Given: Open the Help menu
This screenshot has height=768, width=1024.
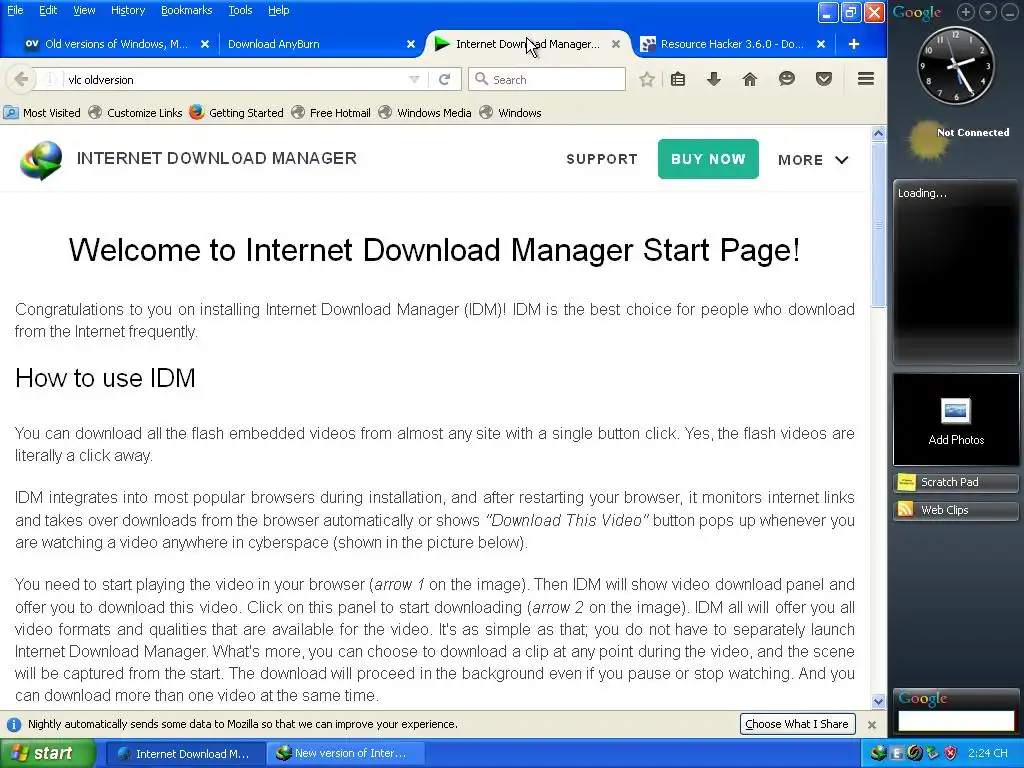Looking at the screenshot, I should click(x=278, y=10).
